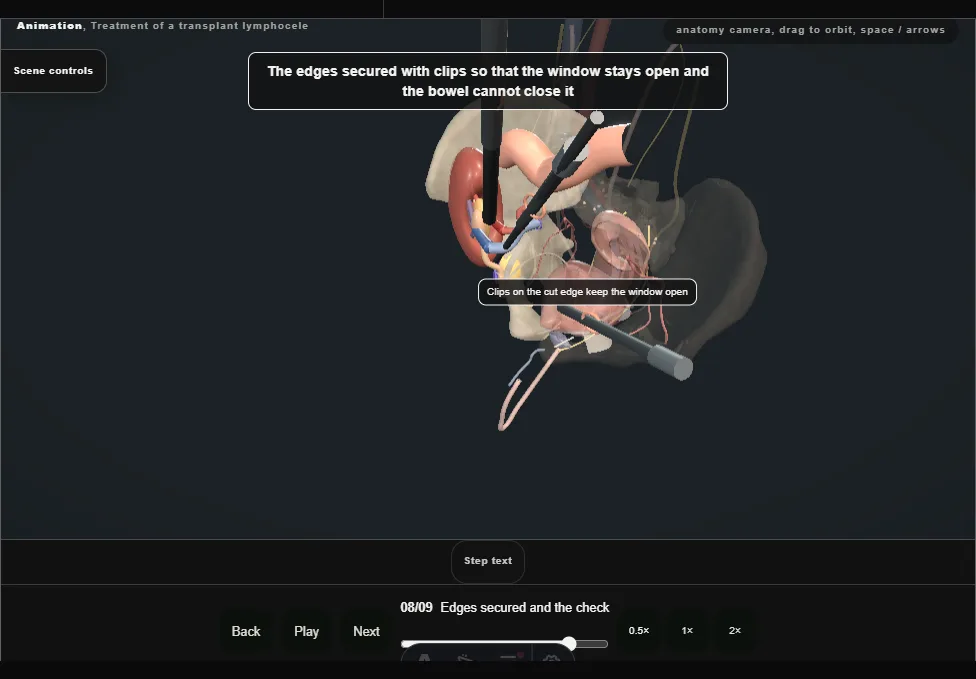This screenshot has width=976, height=679.
Task: Go Back to the previous step
Action: point(246,631)
